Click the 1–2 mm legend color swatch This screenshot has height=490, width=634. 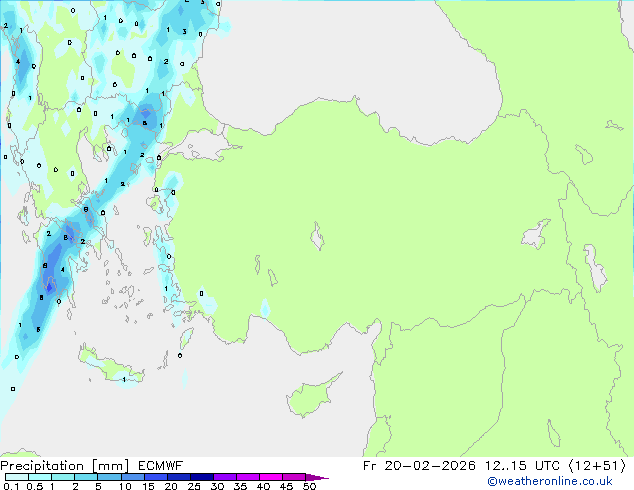(x=63, y=477)
